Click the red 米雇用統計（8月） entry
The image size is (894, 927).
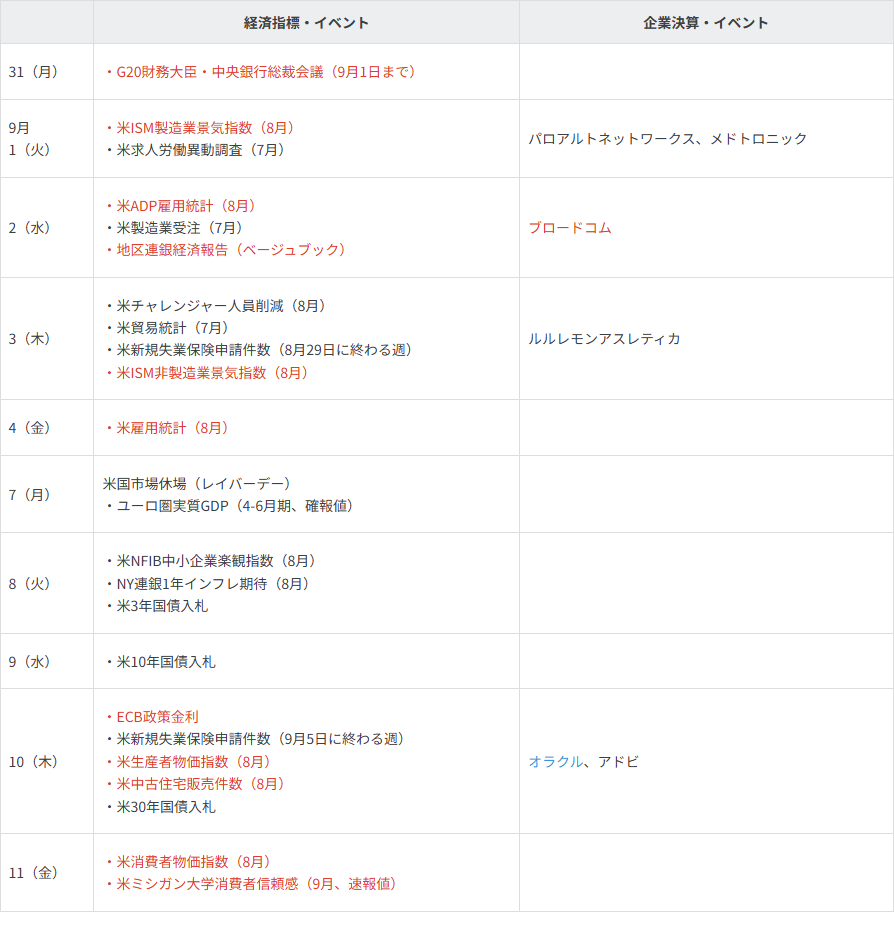[167, 427]
